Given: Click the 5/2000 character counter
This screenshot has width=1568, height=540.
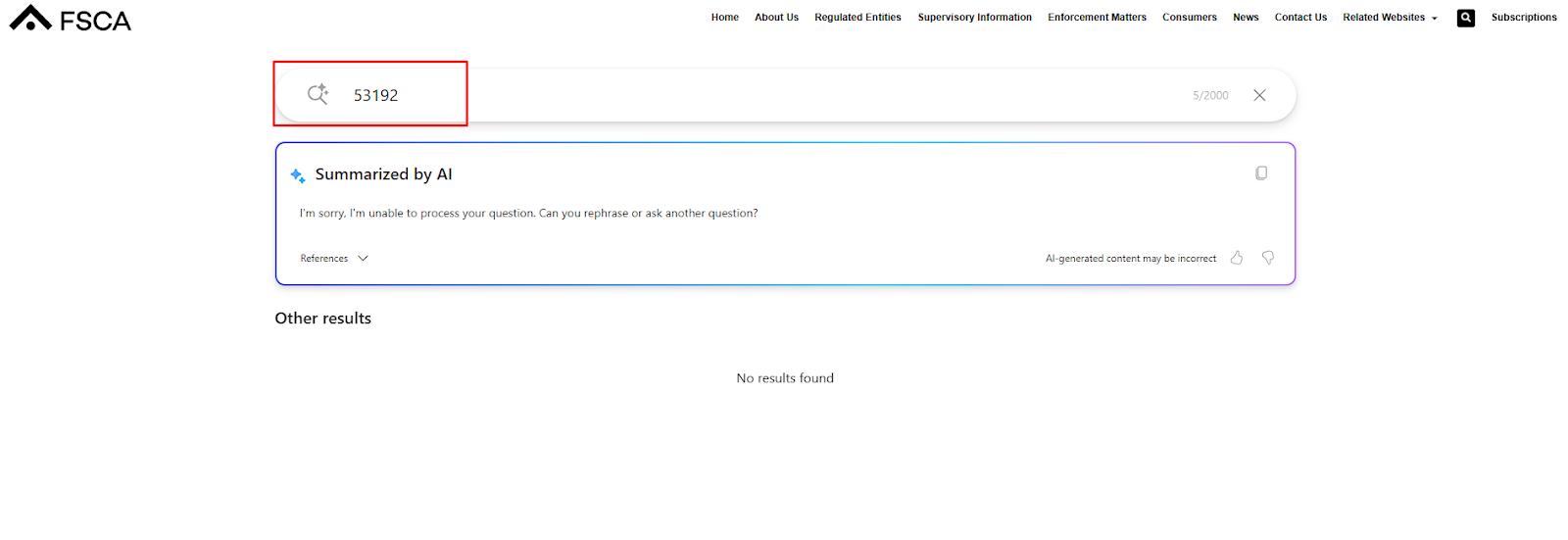Looking at the screenshot, I should (1210, 95).
